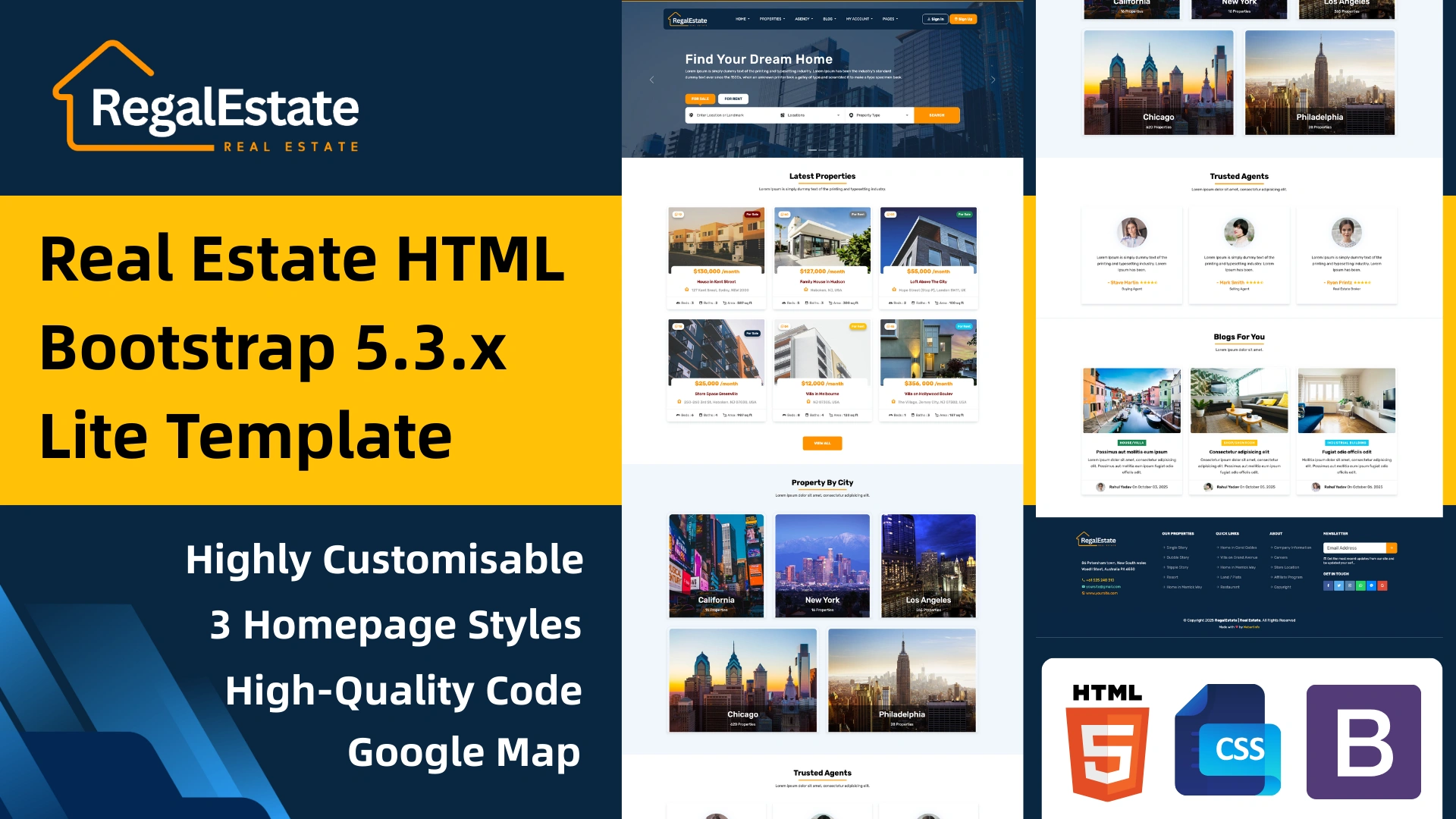Expand the PROPERTIES nav dropdown
The image size is (1456, 819).
coord(773,19)
